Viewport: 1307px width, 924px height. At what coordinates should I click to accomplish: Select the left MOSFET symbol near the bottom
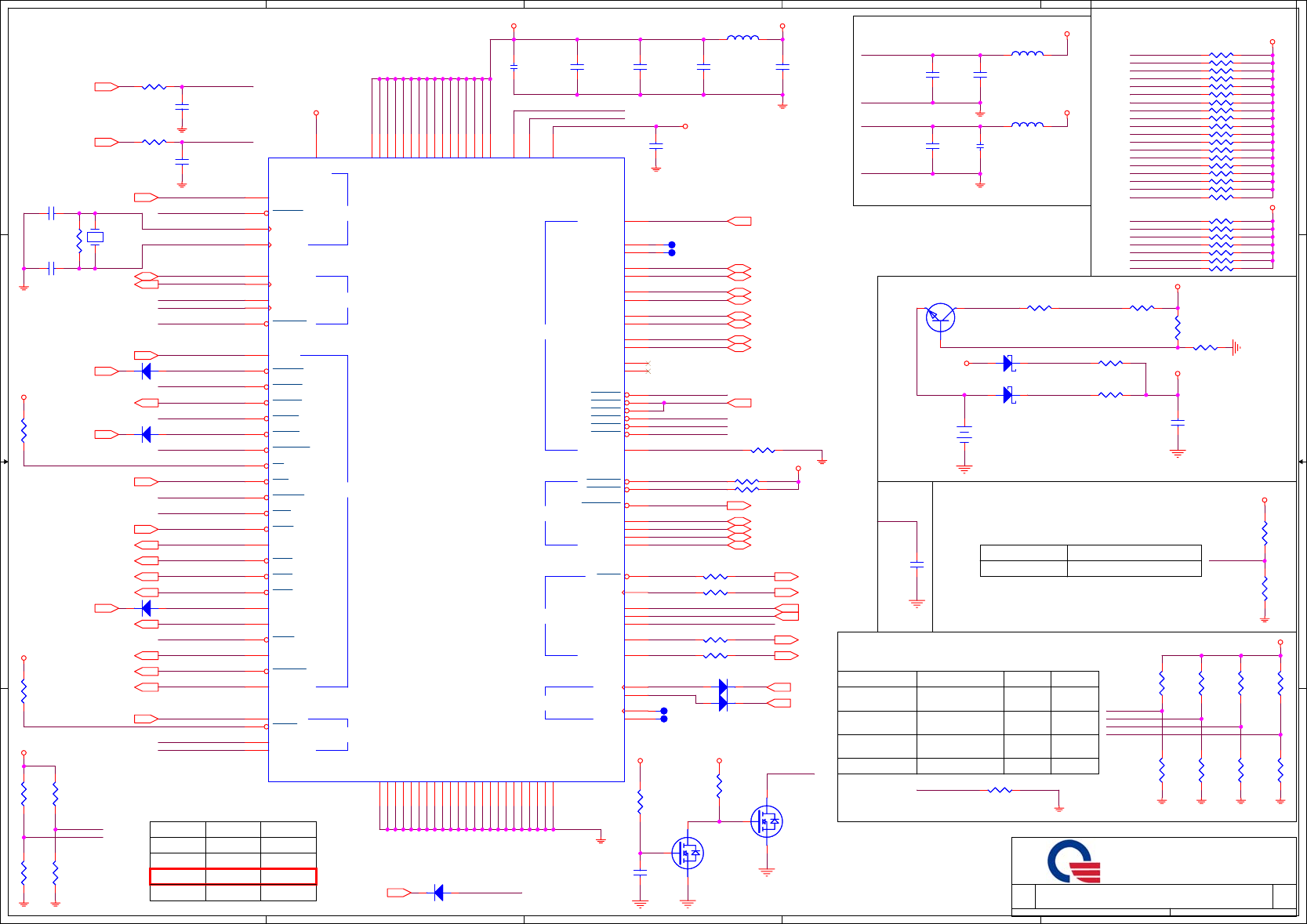click(x=688, y=853)
